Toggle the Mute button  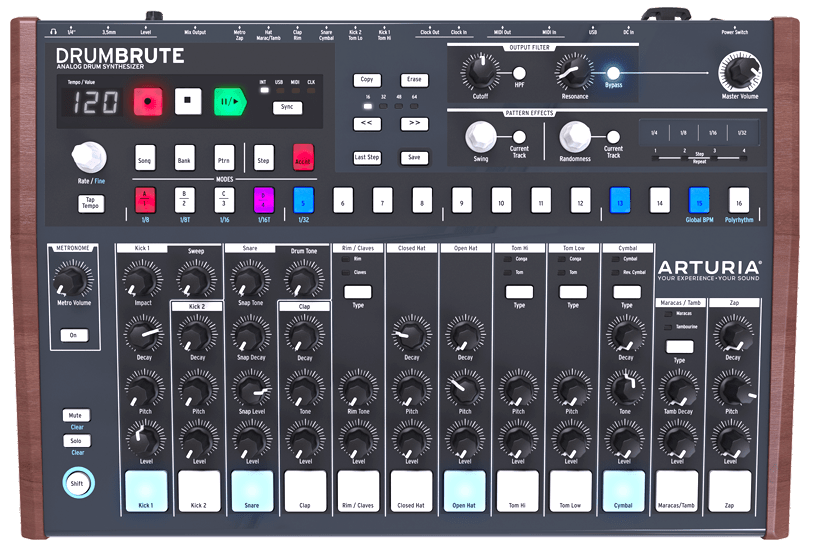point(76,415)
